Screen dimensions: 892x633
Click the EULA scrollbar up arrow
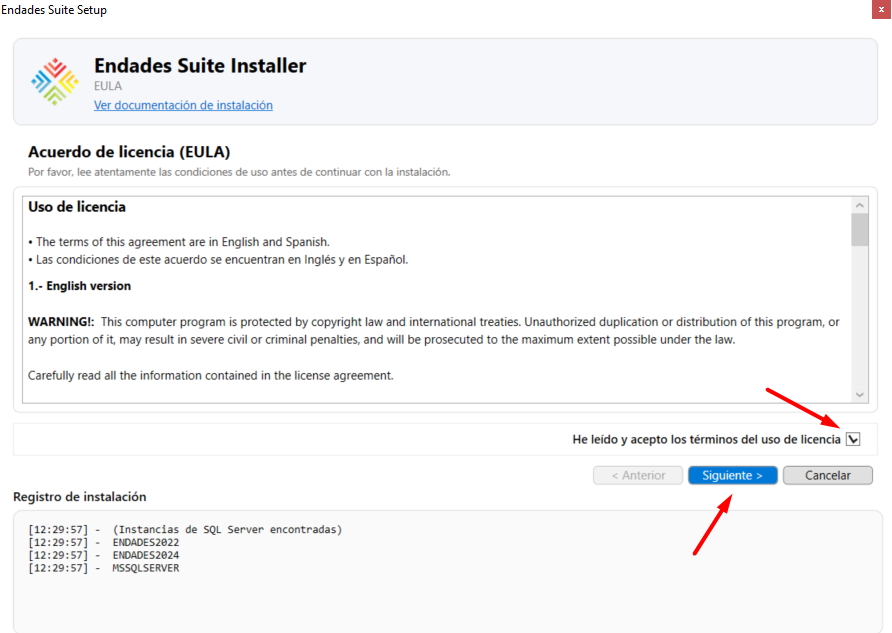pyautogui.click(x=860, y=205)
